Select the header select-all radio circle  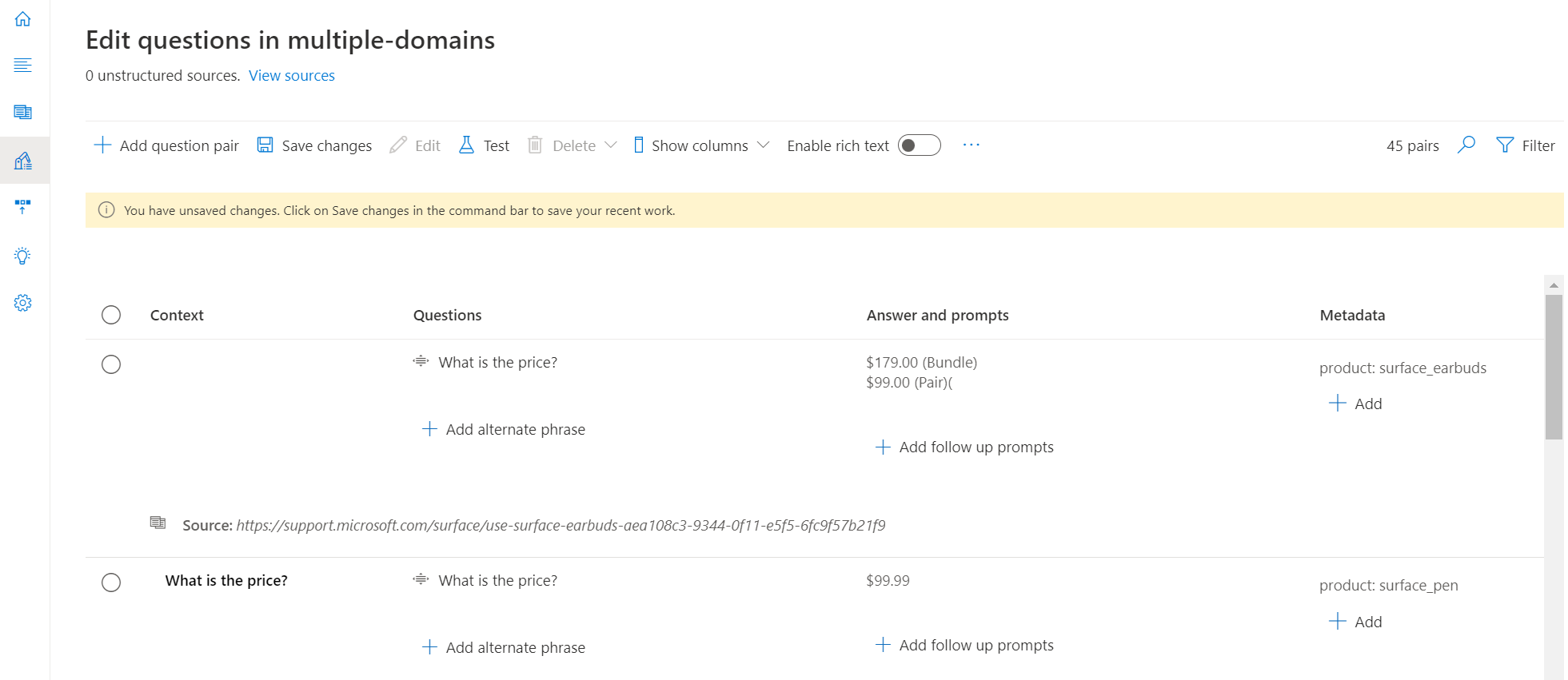click(x=111, y=315)
